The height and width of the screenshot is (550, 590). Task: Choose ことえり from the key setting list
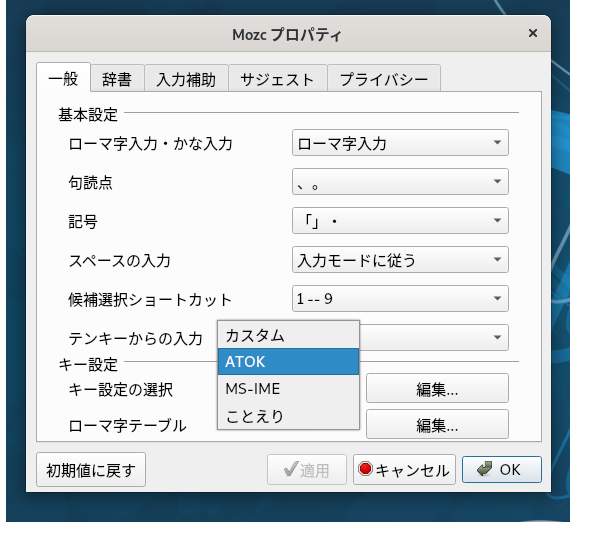pos(289,416)
